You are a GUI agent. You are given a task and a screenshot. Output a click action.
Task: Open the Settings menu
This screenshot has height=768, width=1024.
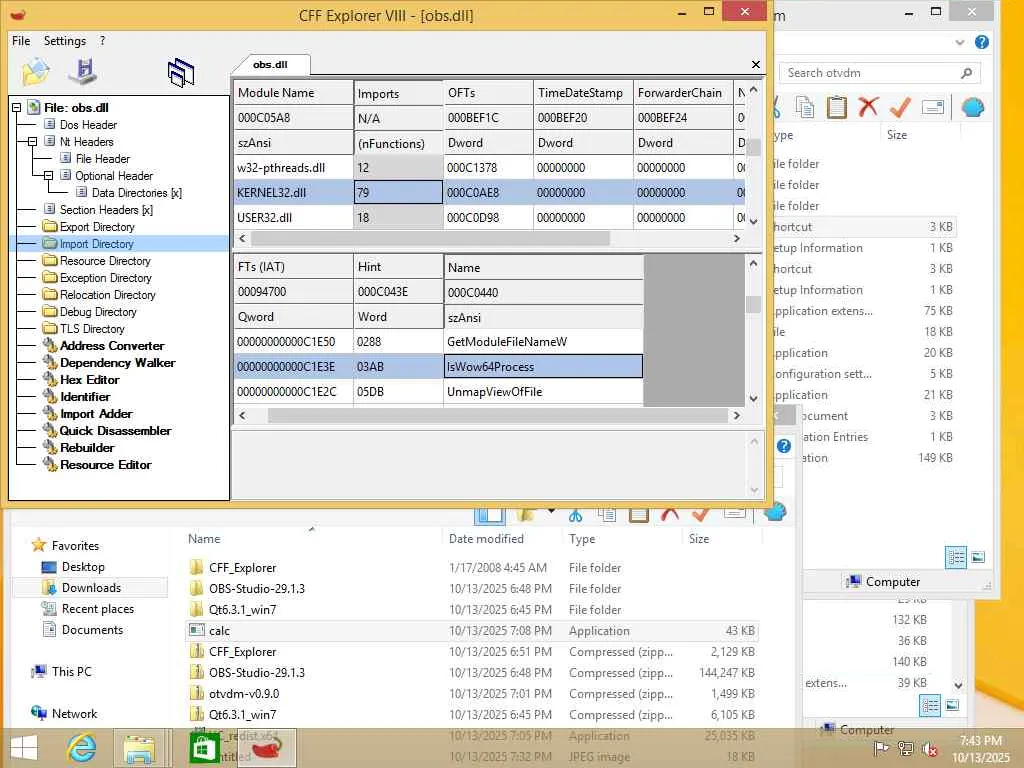pos(65,40)
